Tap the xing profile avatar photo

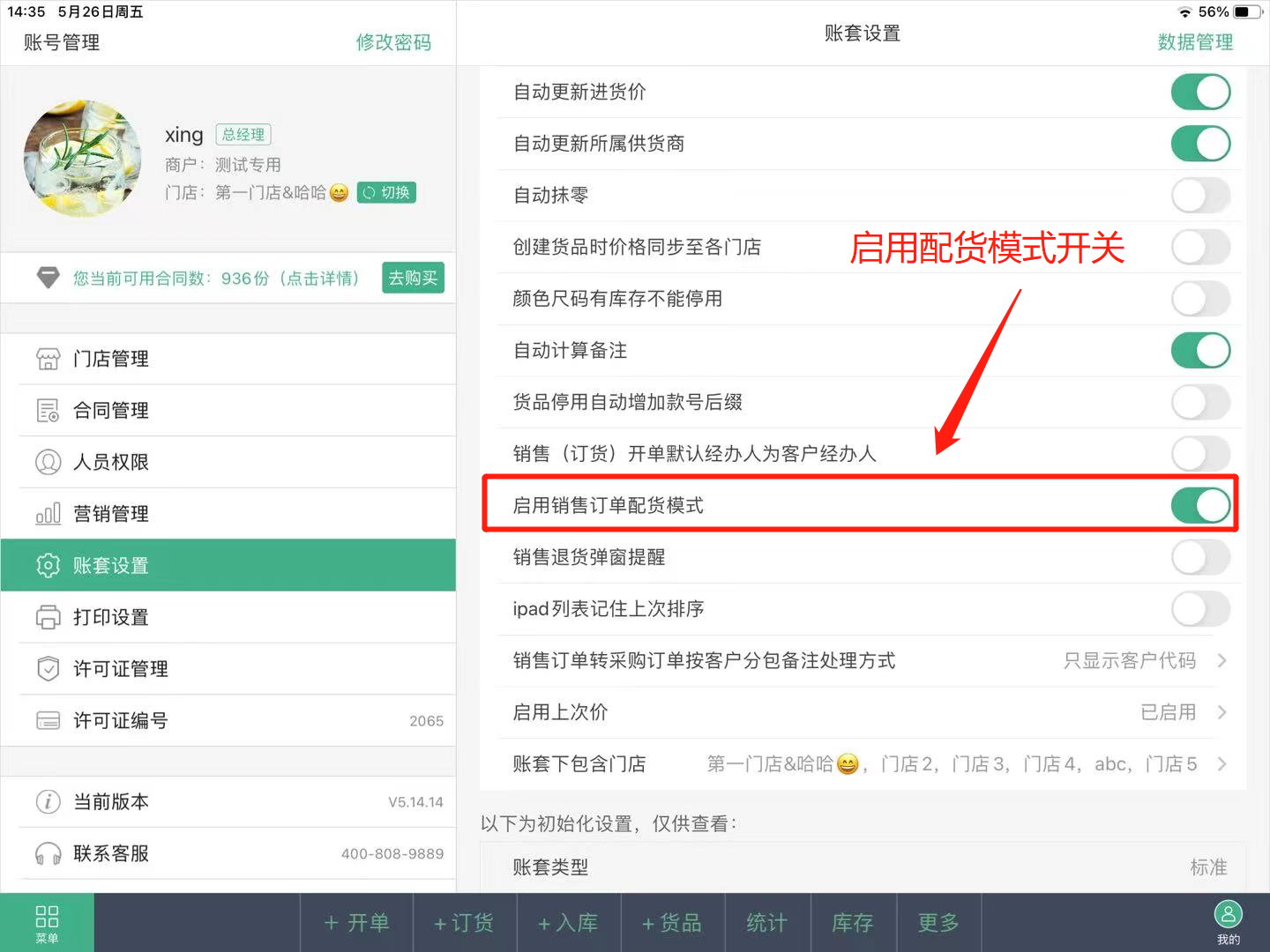click(x=82, y=159)
